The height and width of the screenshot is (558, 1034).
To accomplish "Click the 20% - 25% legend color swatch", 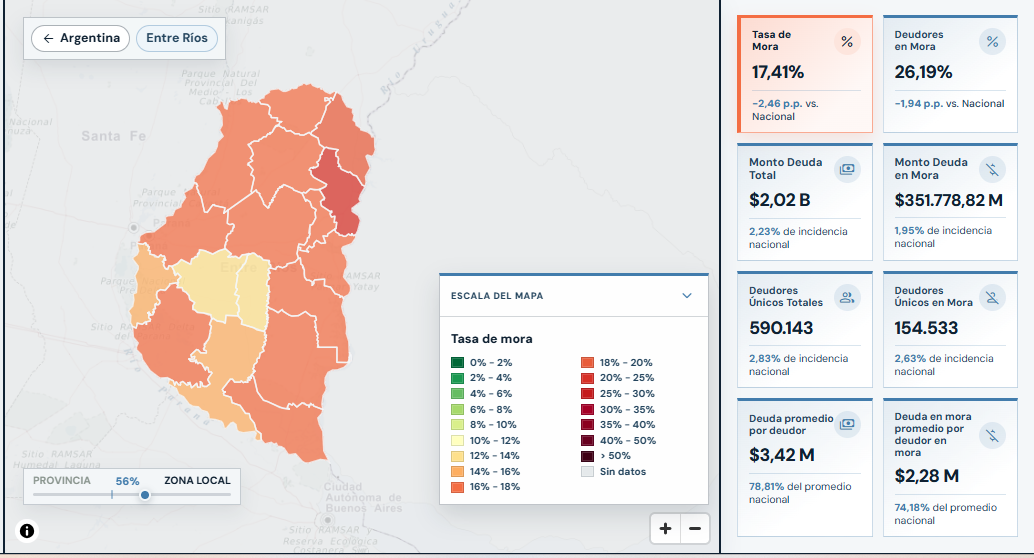I will pyautogui.click(x=588, y=378).
